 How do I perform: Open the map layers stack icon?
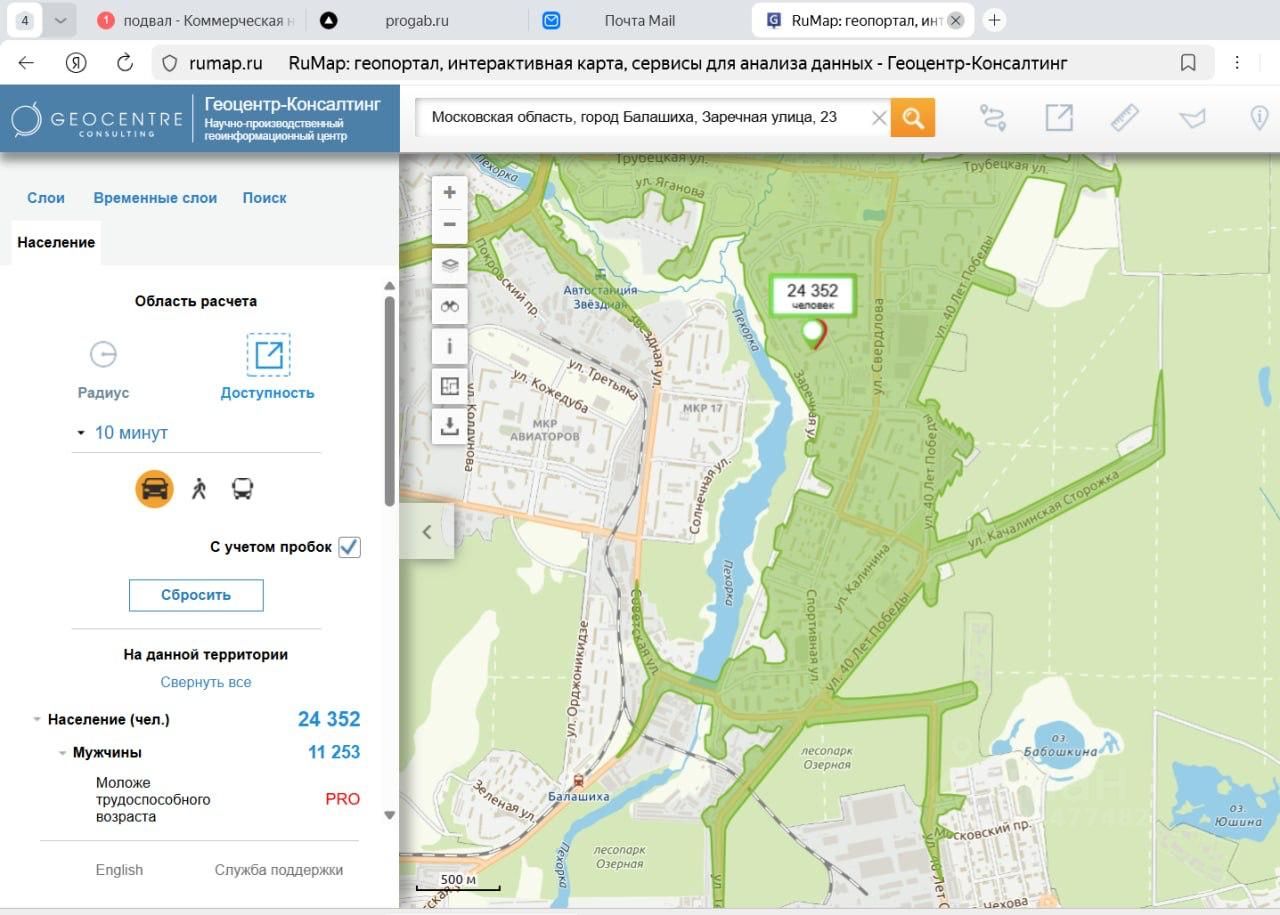click(450, 265)
